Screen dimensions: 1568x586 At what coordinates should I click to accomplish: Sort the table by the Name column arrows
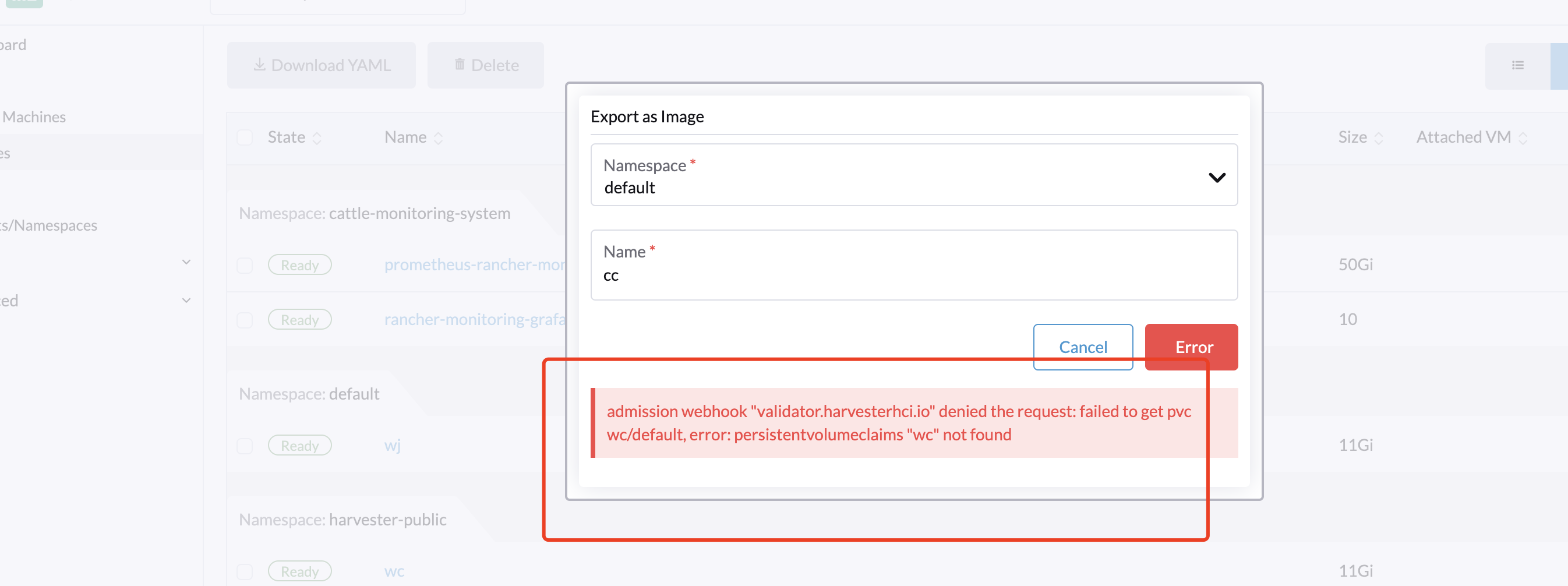440,137
